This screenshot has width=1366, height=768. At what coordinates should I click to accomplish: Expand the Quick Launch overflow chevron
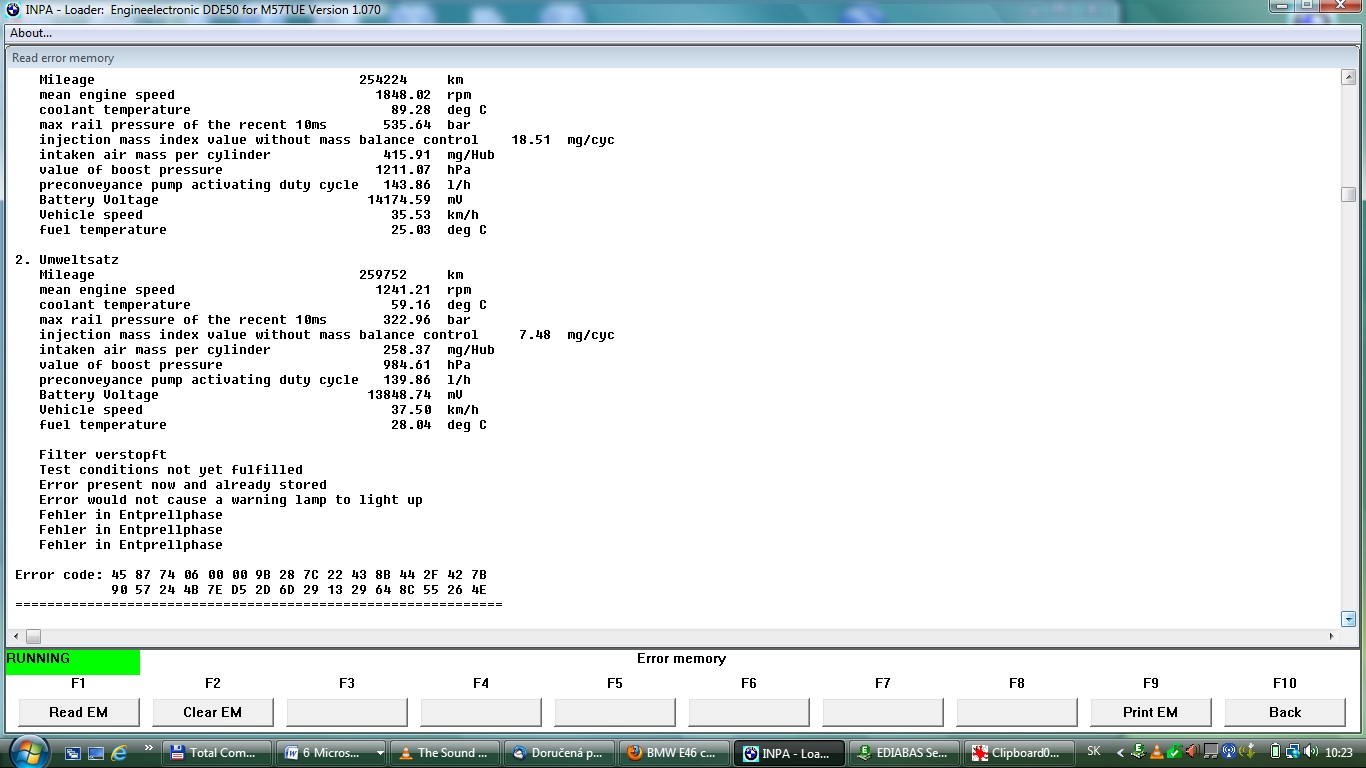tap(149, 748)
